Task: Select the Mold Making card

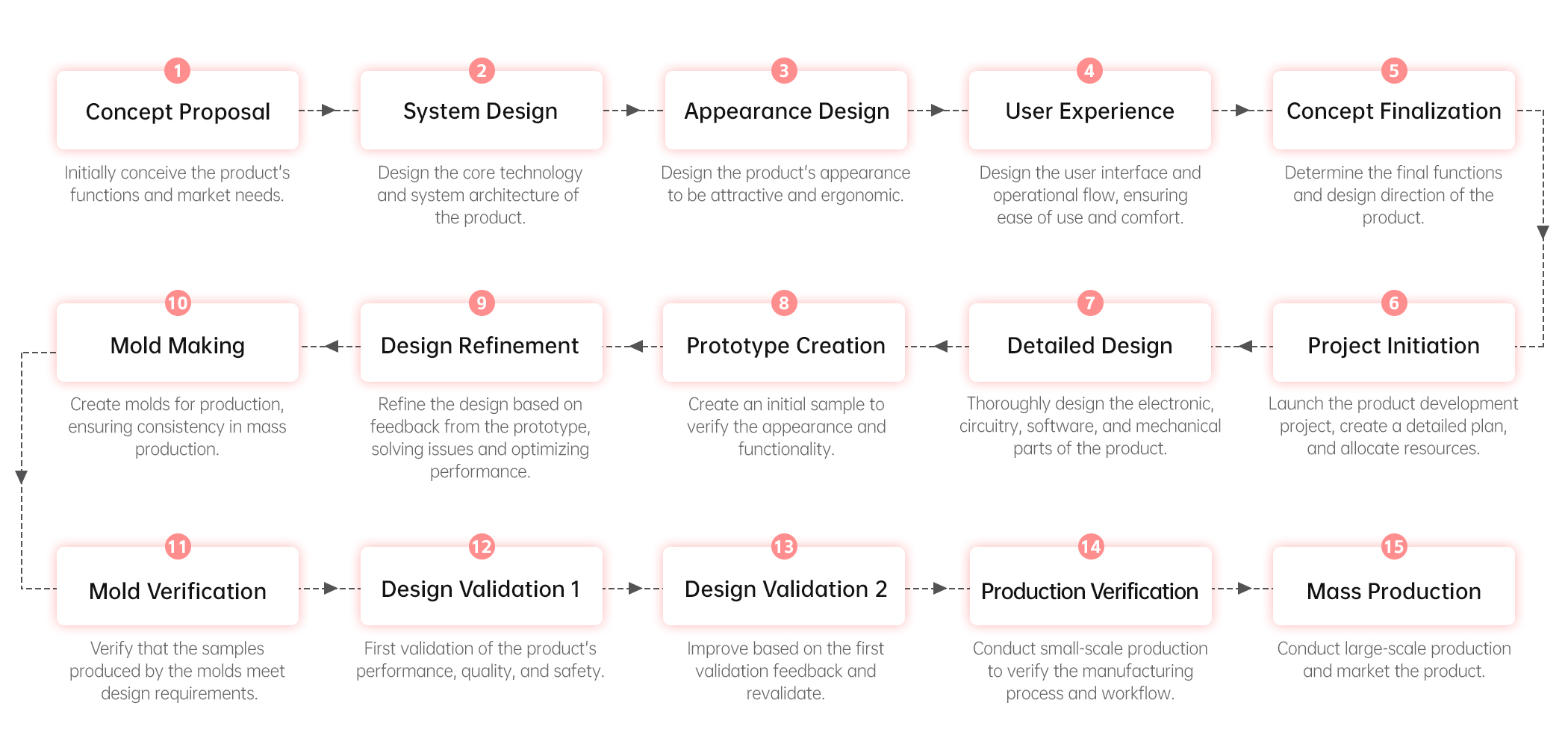Action: (x=178, y=343)
